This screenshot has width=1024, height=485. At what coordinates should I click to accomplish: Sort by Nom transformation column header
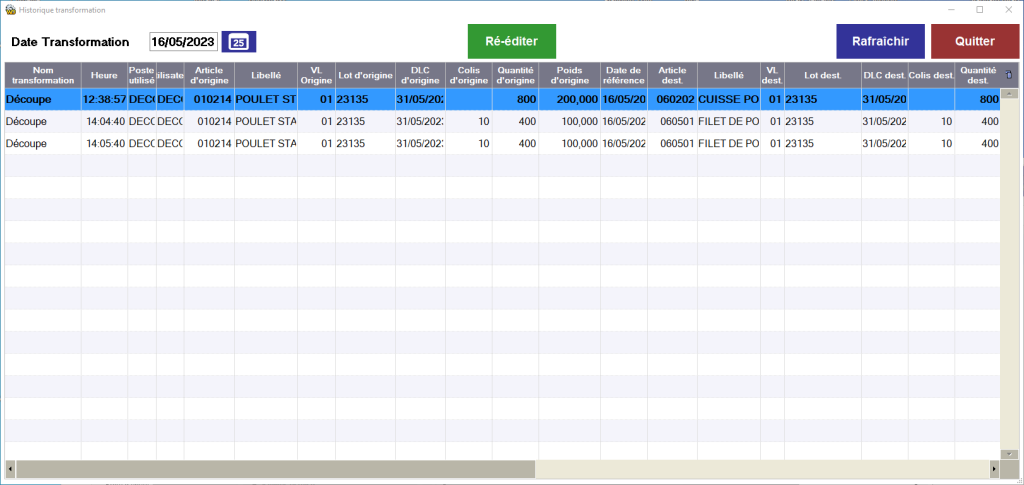(x=43, y=75)
